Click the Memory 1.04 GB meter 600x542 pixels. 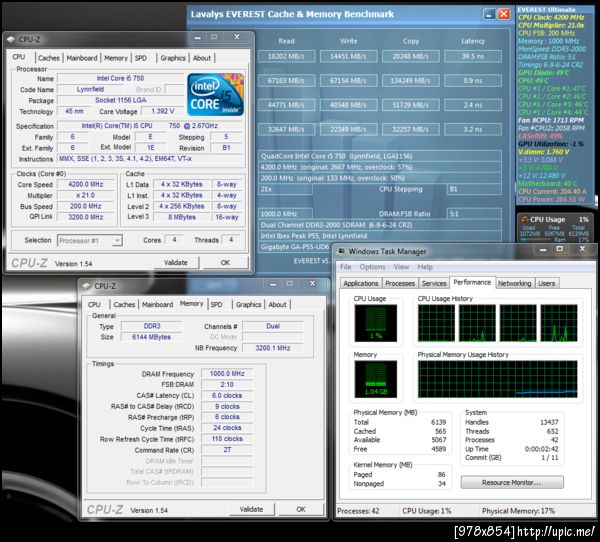click(375, 379)
